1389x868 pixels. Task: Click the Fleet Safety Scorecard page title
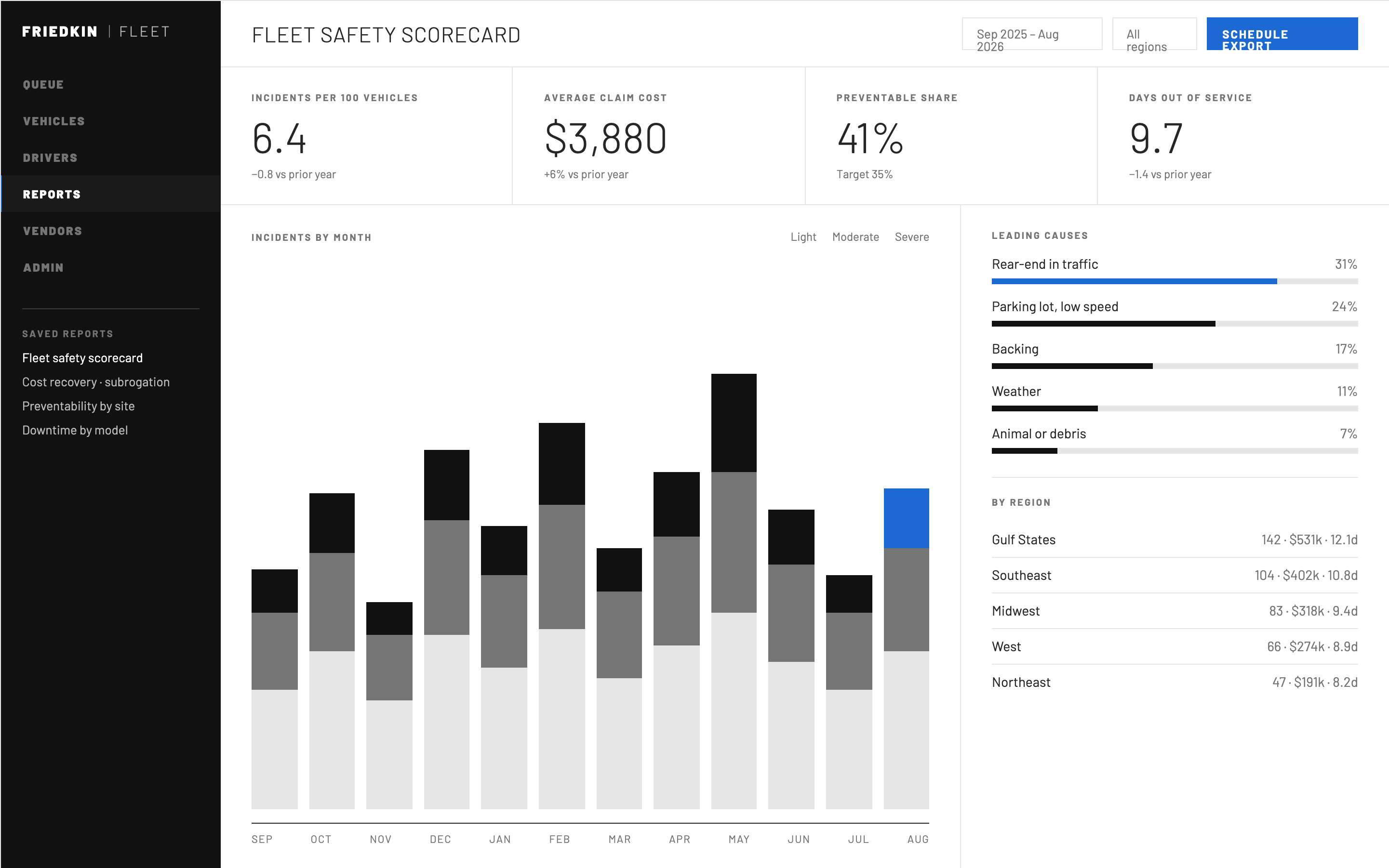(x=386, y=35)
